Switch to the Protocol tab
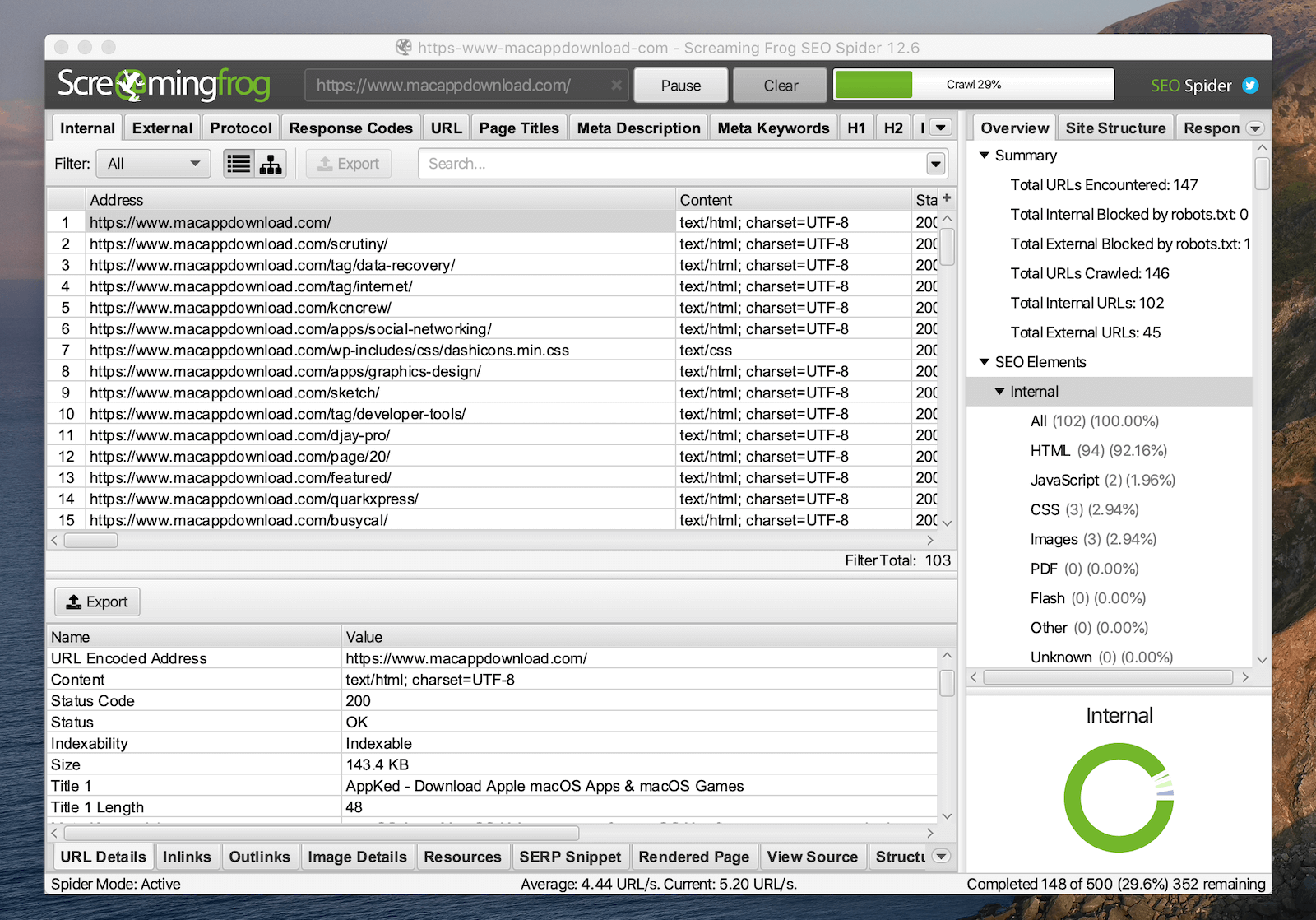The image size is (1316, 920). pyautogui.click(x=240, y=128)
